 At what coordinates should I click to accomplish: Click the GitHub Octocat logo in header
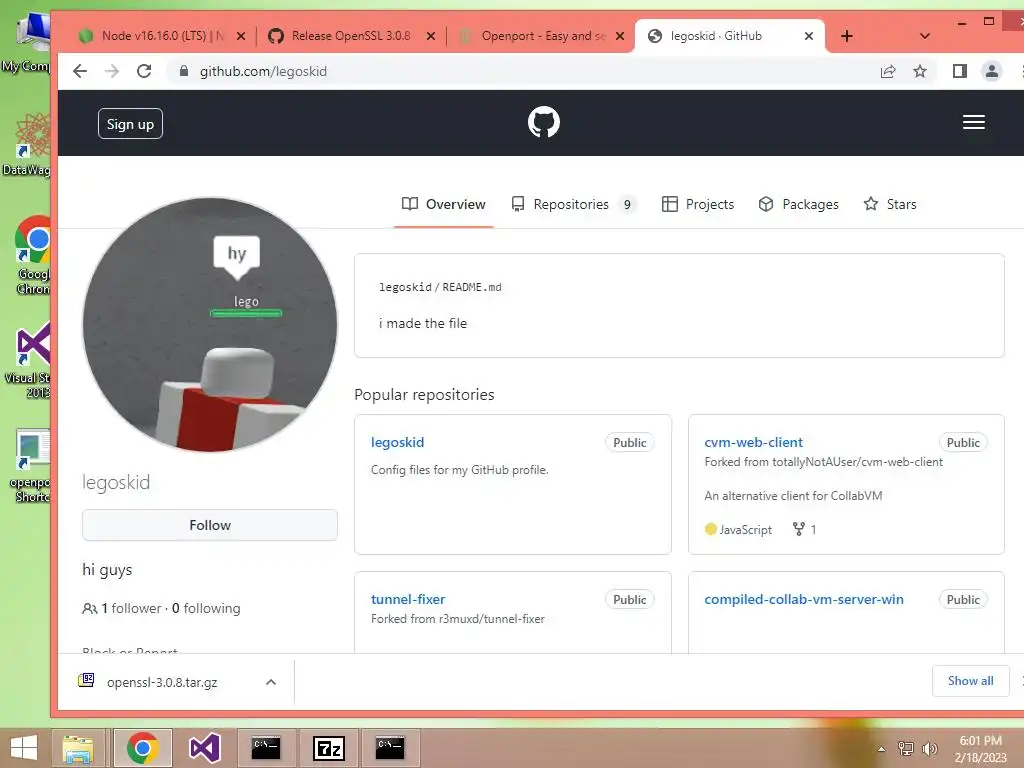coord(543,122)
